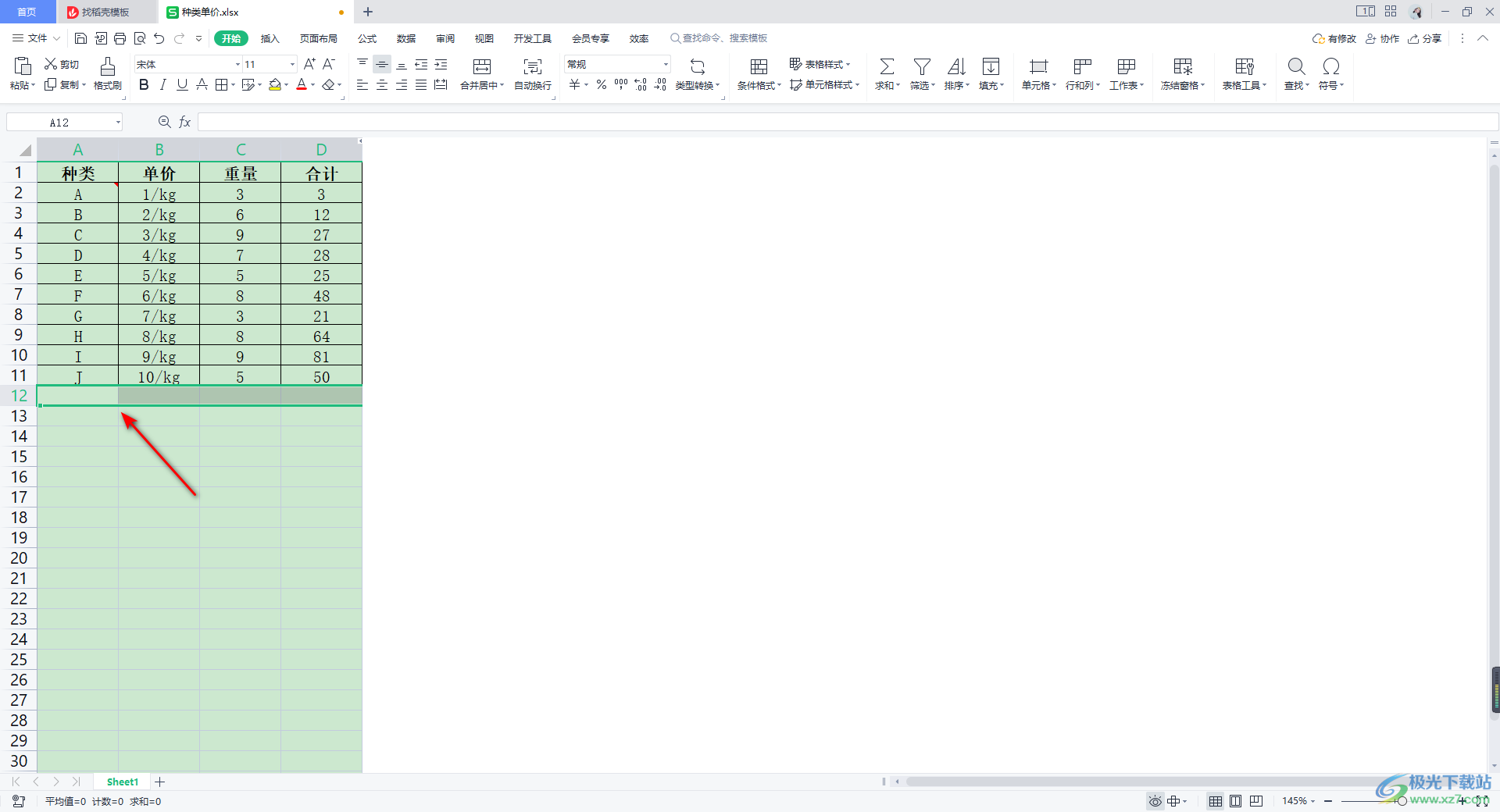
Task: Decrease font size with A- icon
Action: (x=329, y=64)
